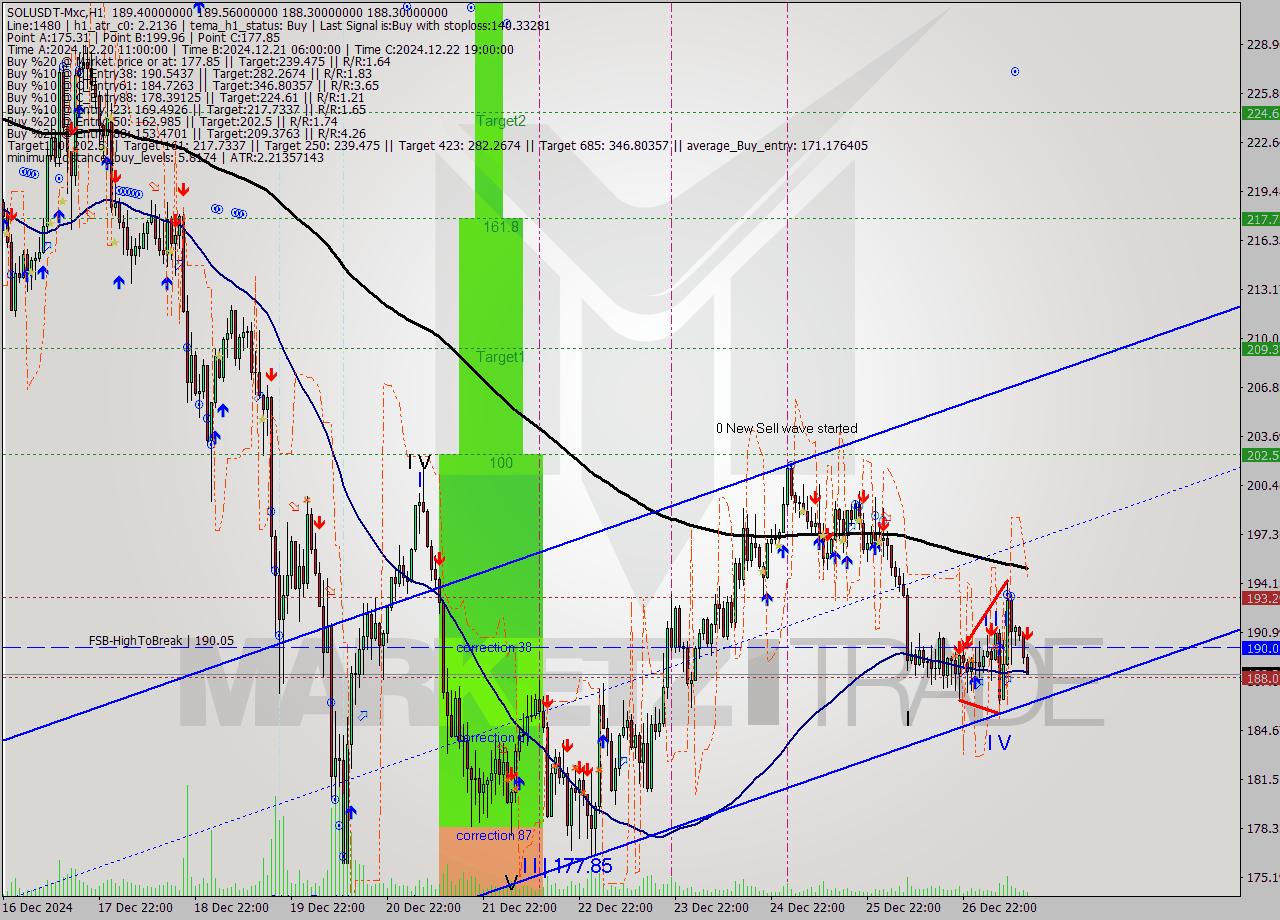Image resolution: width=1280 pixels, height=920 pixels.
Task: Click the '21 Dec 22:00' time label
Action: pos(520,908)
